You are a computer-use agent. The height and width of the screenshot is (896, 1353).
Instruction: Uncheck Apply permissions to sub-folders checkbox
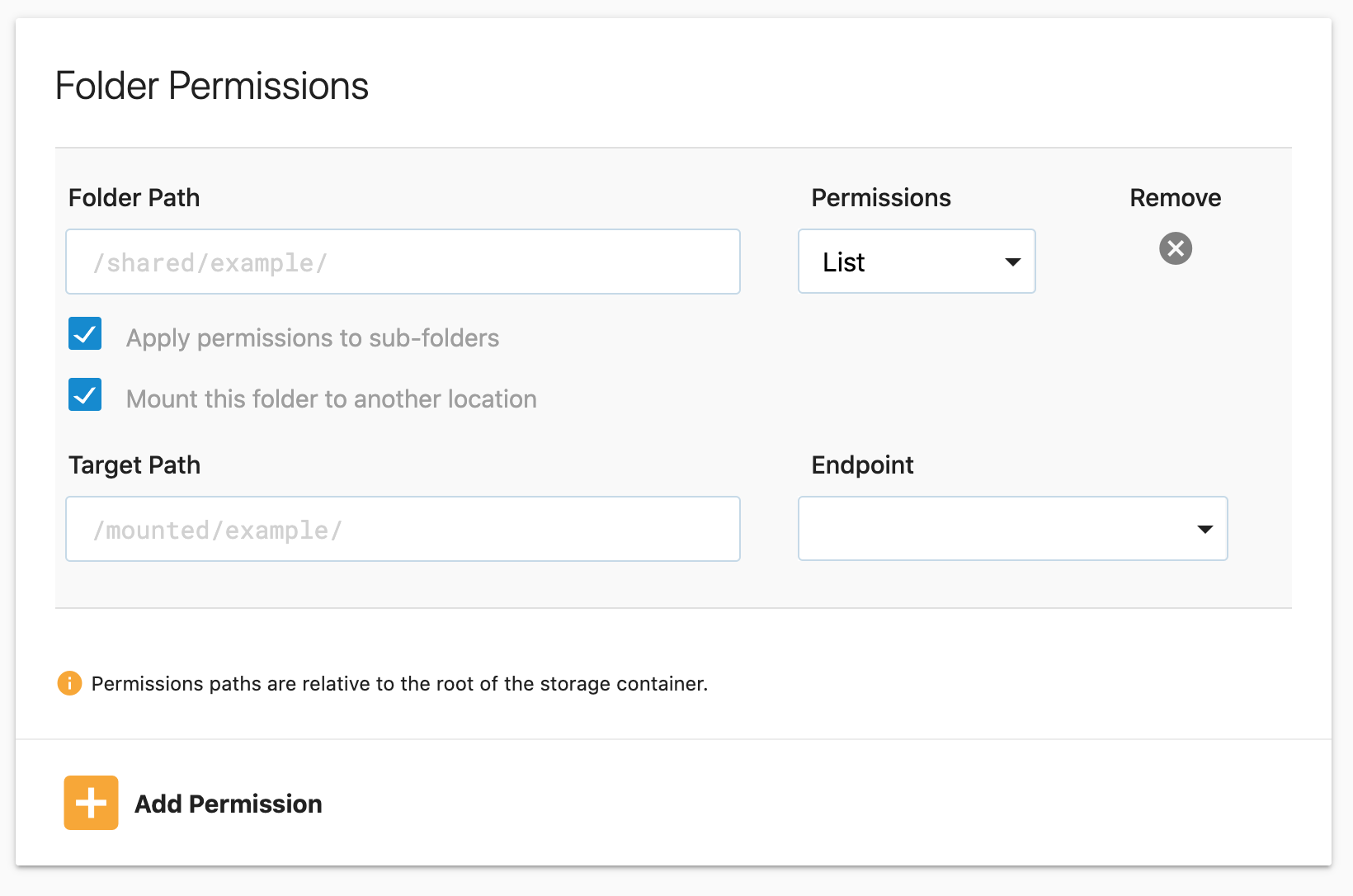pos(85,334)
